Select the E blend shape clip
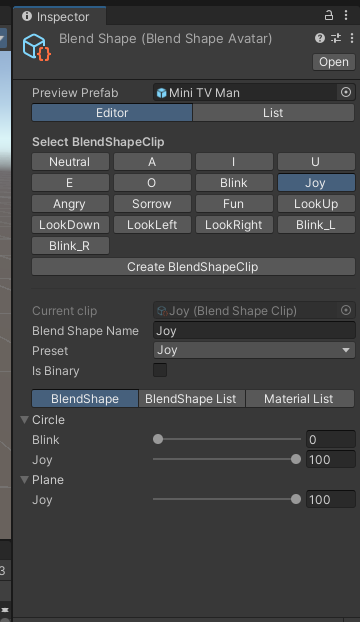The height and width of the screenshot is (622, 360). [x=70, y=183]
